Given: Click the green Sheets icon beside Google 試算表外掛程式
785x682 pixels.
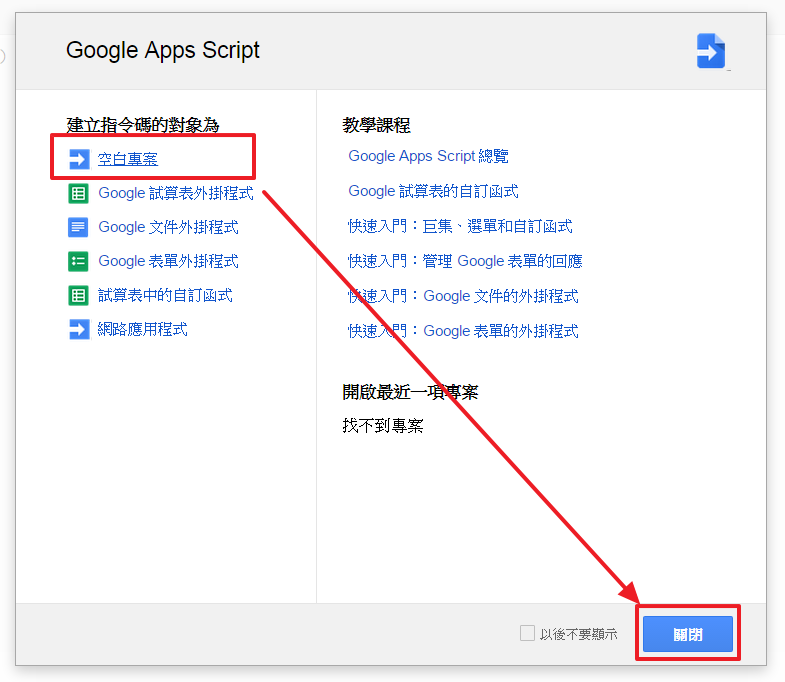Looking at the screenshot, I should tap(79, 194).
